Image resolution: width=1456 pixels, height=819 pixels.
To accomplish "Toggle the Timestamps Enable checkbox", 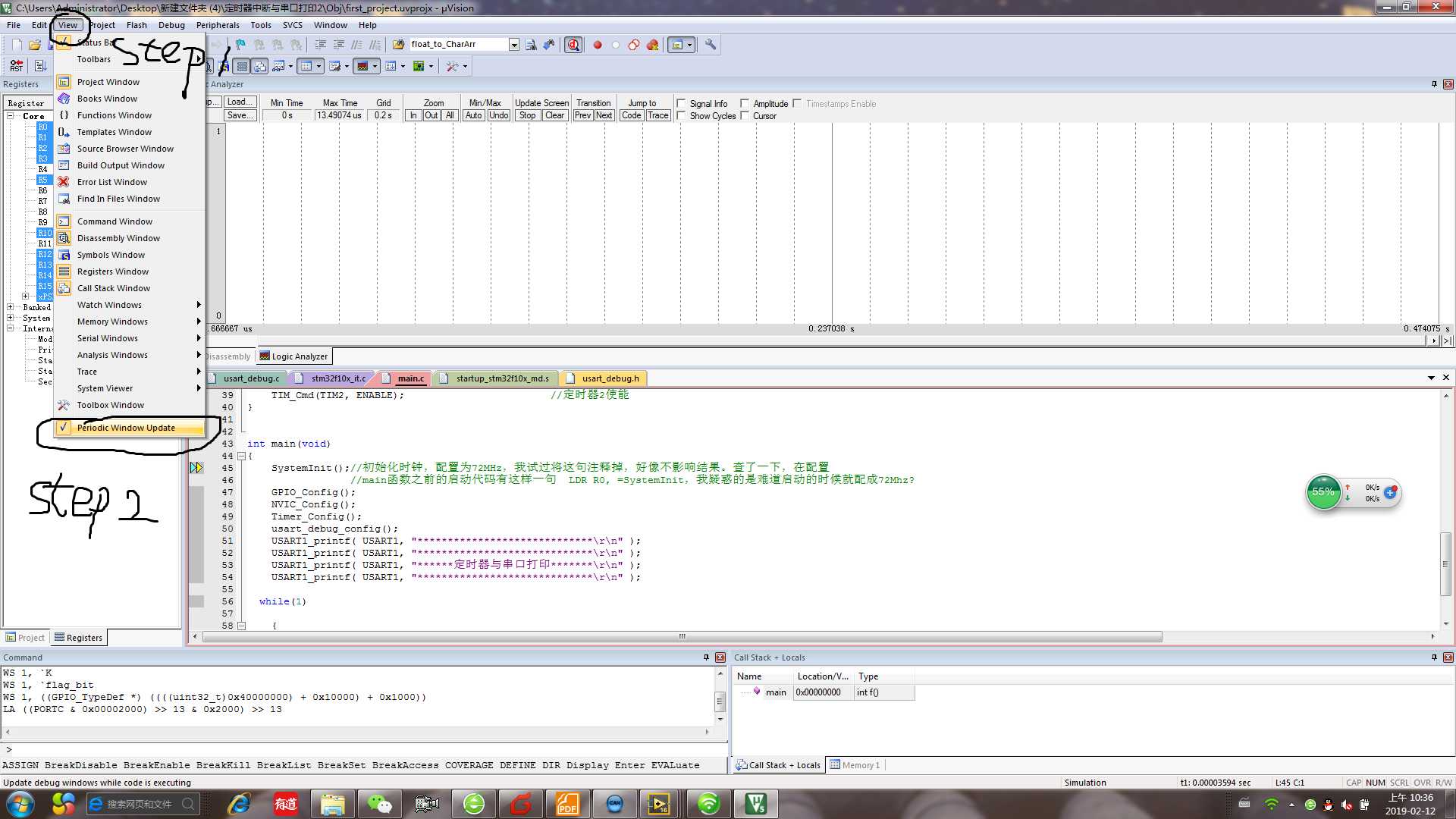I will click(797, 104).
